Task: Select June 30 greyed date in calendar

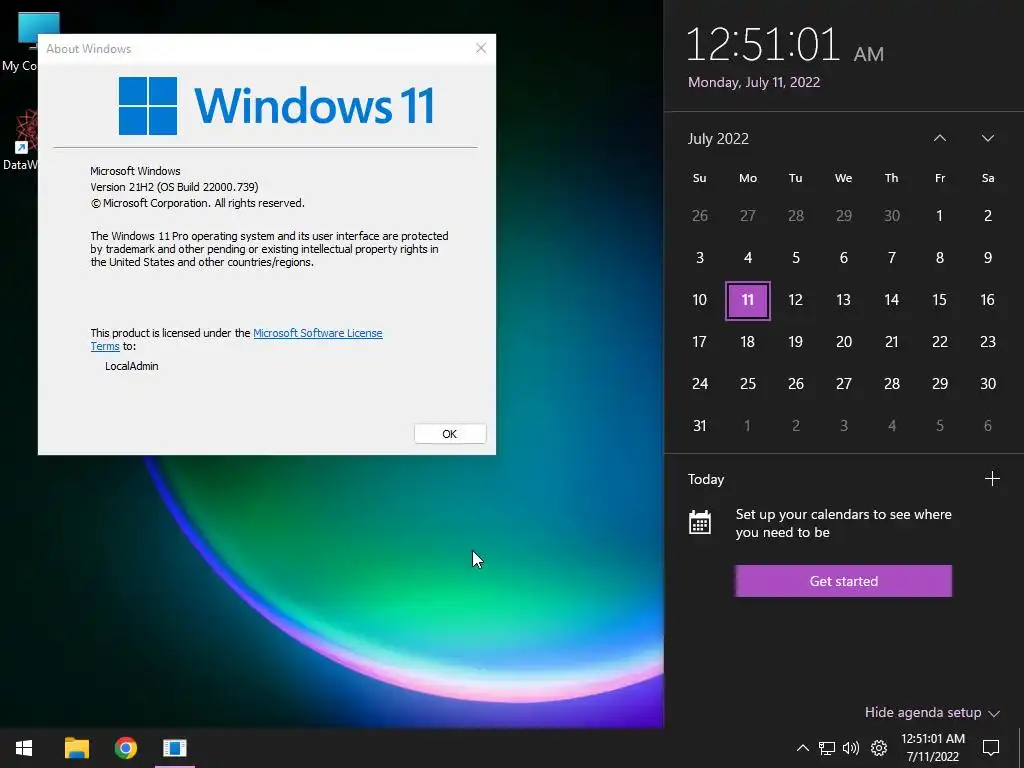Action: pyautogui.click(x=891, y=216)
